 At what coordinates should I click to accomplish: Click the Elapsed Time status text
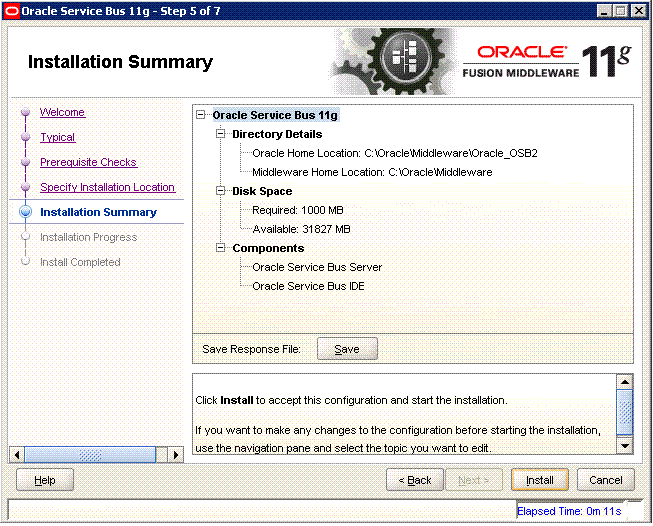point(569,511)
